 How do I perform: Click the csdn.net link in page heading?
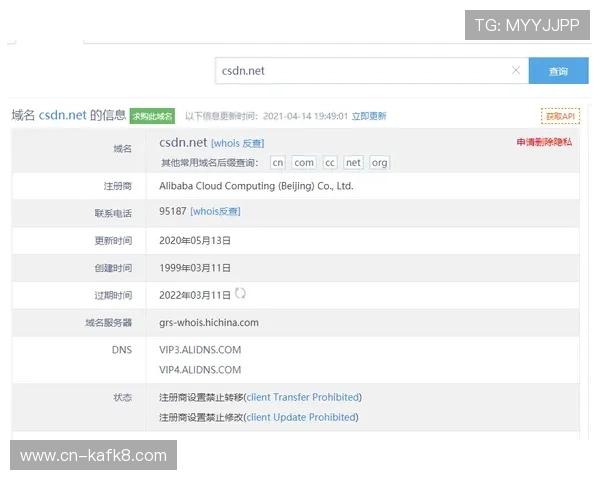pyautogui.click(x=62, y=115)
